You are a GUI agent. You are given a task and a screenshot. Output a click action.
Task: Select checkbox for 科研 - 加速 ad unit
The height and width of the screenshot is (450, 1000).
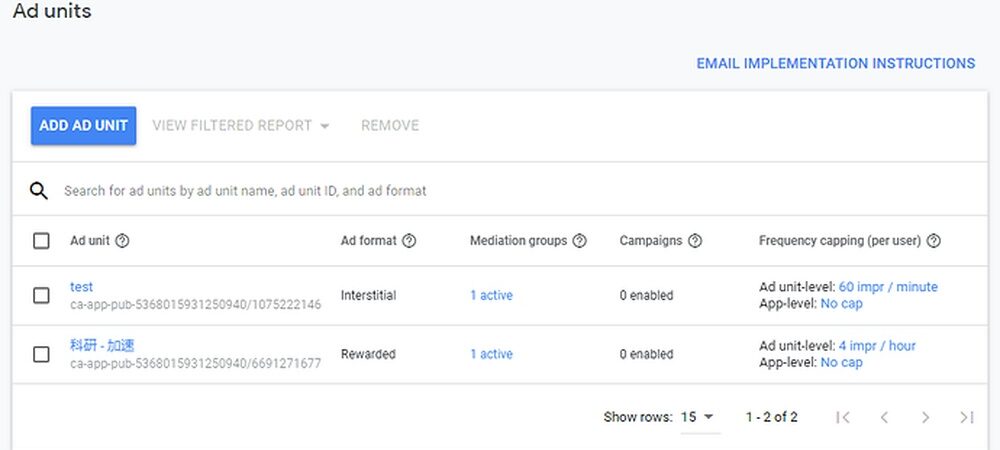click(x=41, y=354)
